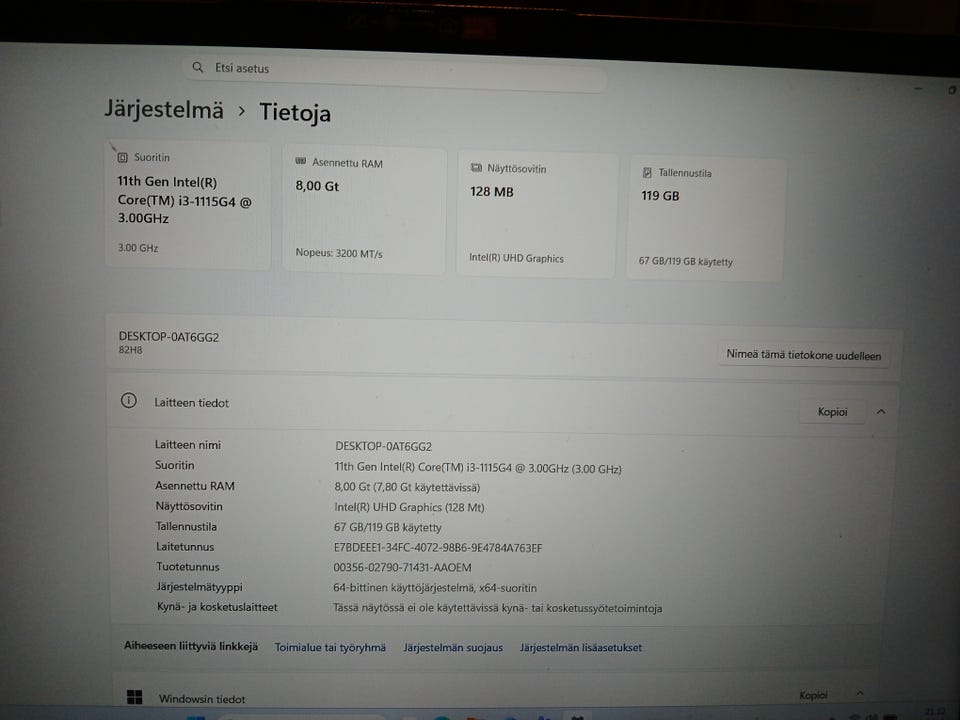Click the Näyttösovitin display adapter icon

tap(476, 167)
